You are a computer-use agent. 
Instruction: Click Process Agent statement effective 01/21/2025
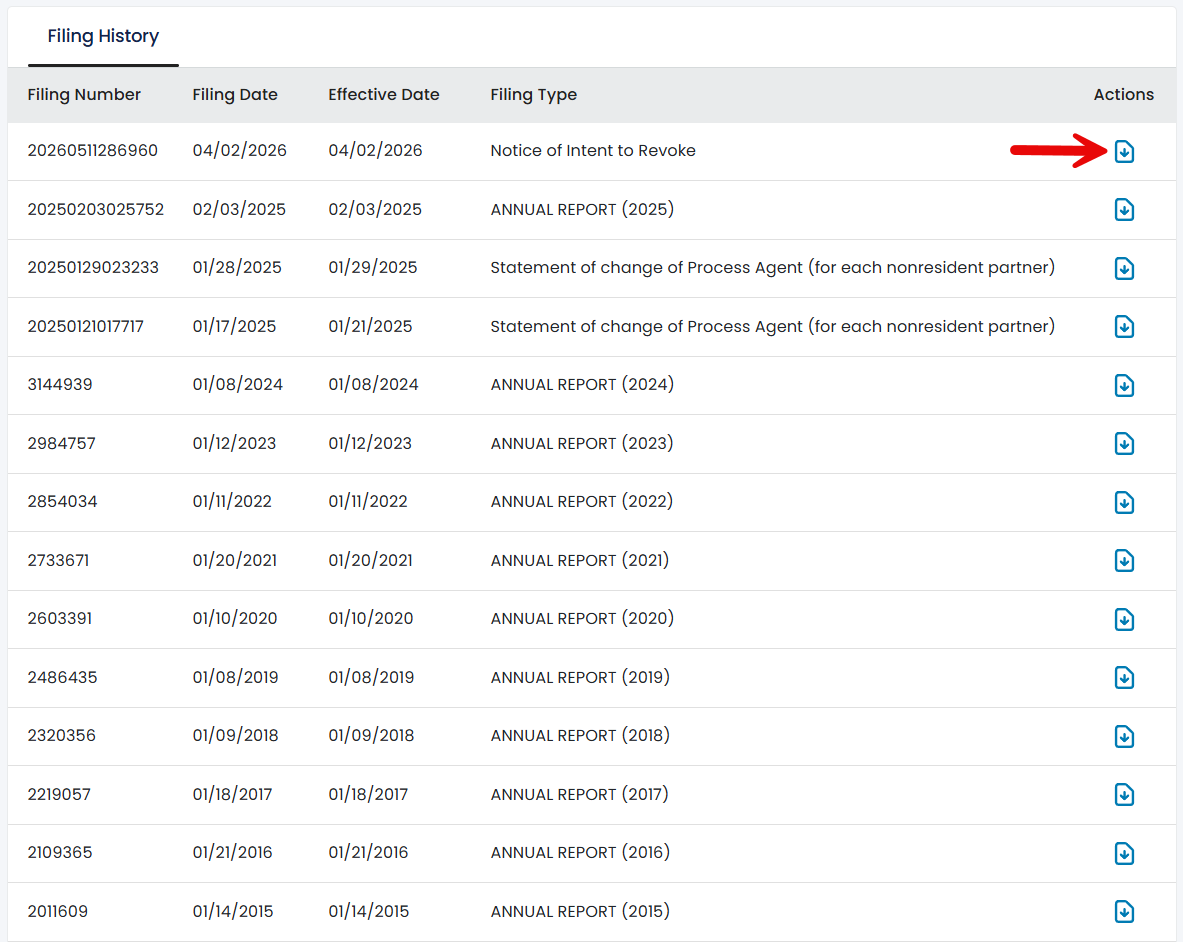tap(773, 326)
